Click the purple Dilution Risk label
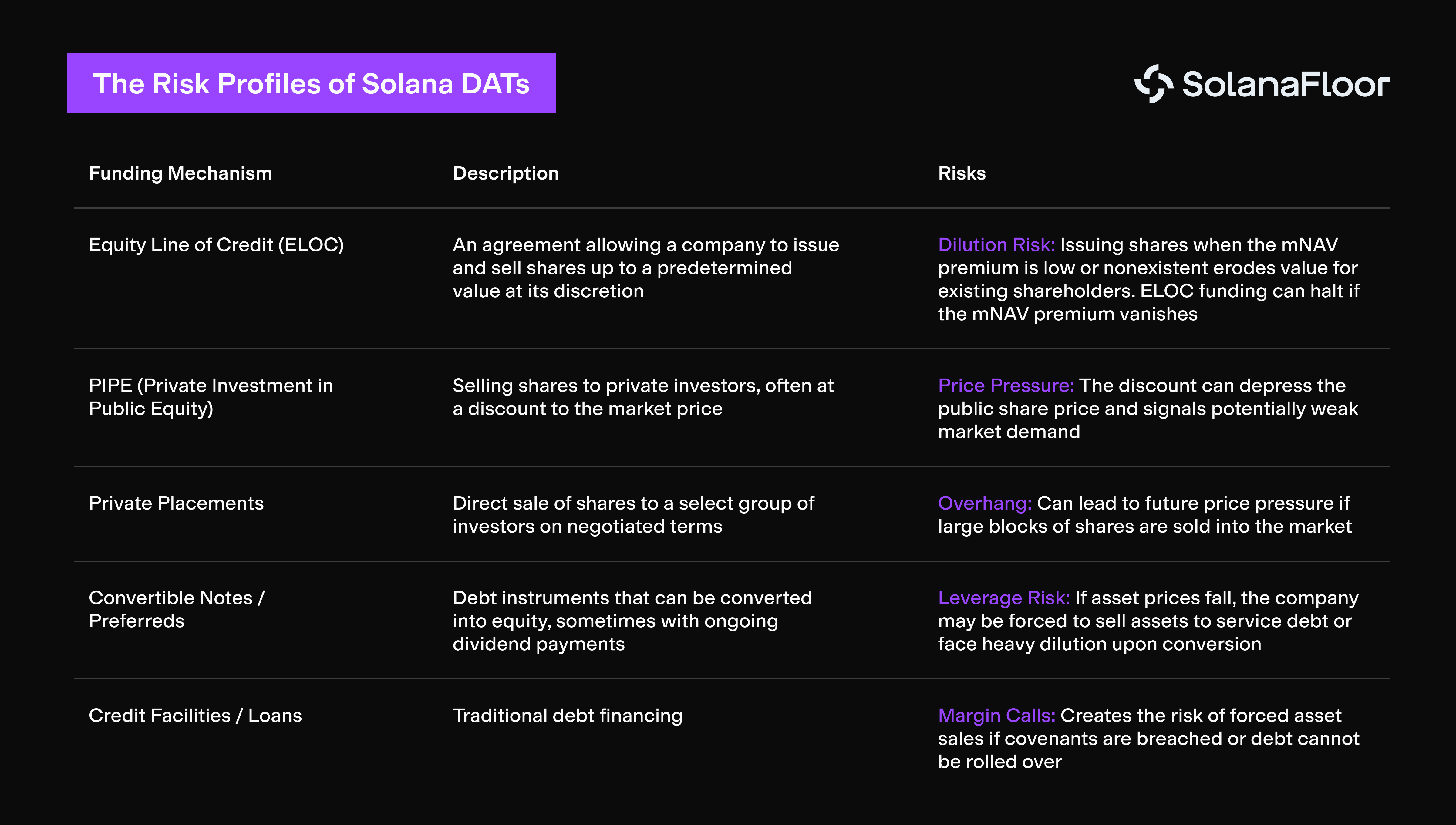The height and width of the screenshot is (825, 1456). click(x=996, y=245)
